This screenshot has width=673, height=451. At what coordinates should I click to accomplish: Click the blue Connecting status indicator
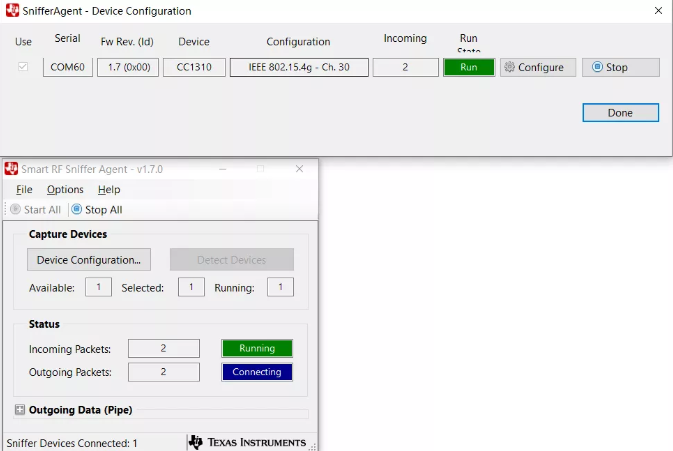click(257, 372)
